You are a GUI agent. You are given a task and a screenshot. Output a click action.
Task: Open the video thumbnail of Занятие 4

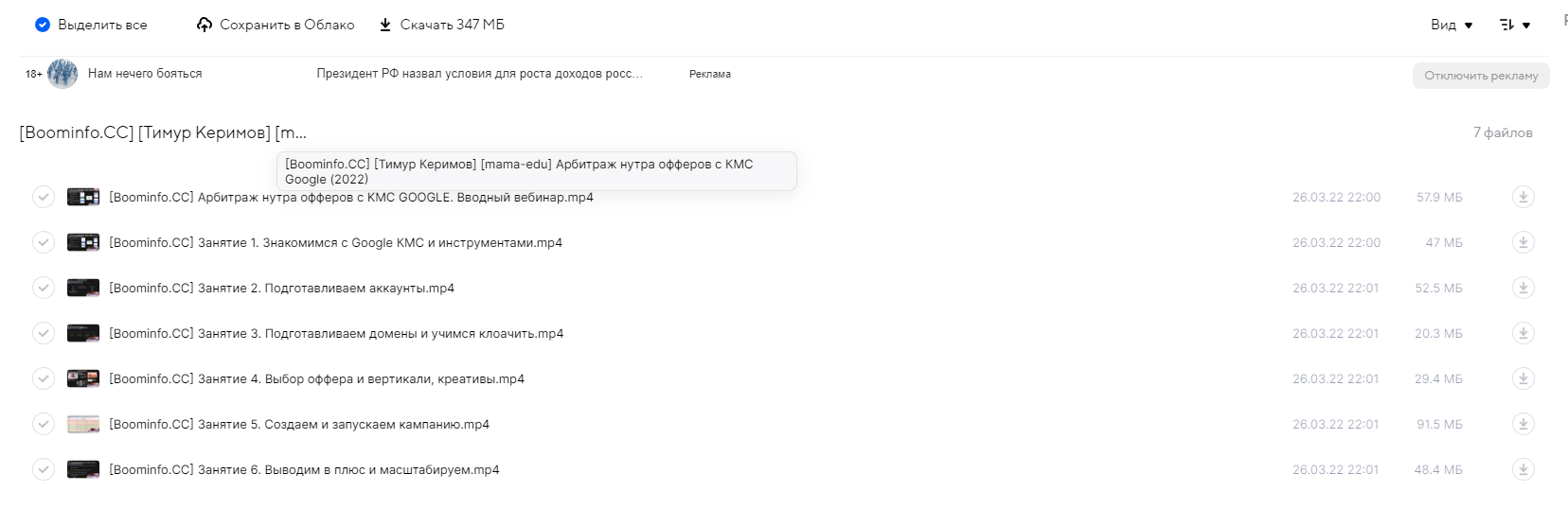point(83,378)
